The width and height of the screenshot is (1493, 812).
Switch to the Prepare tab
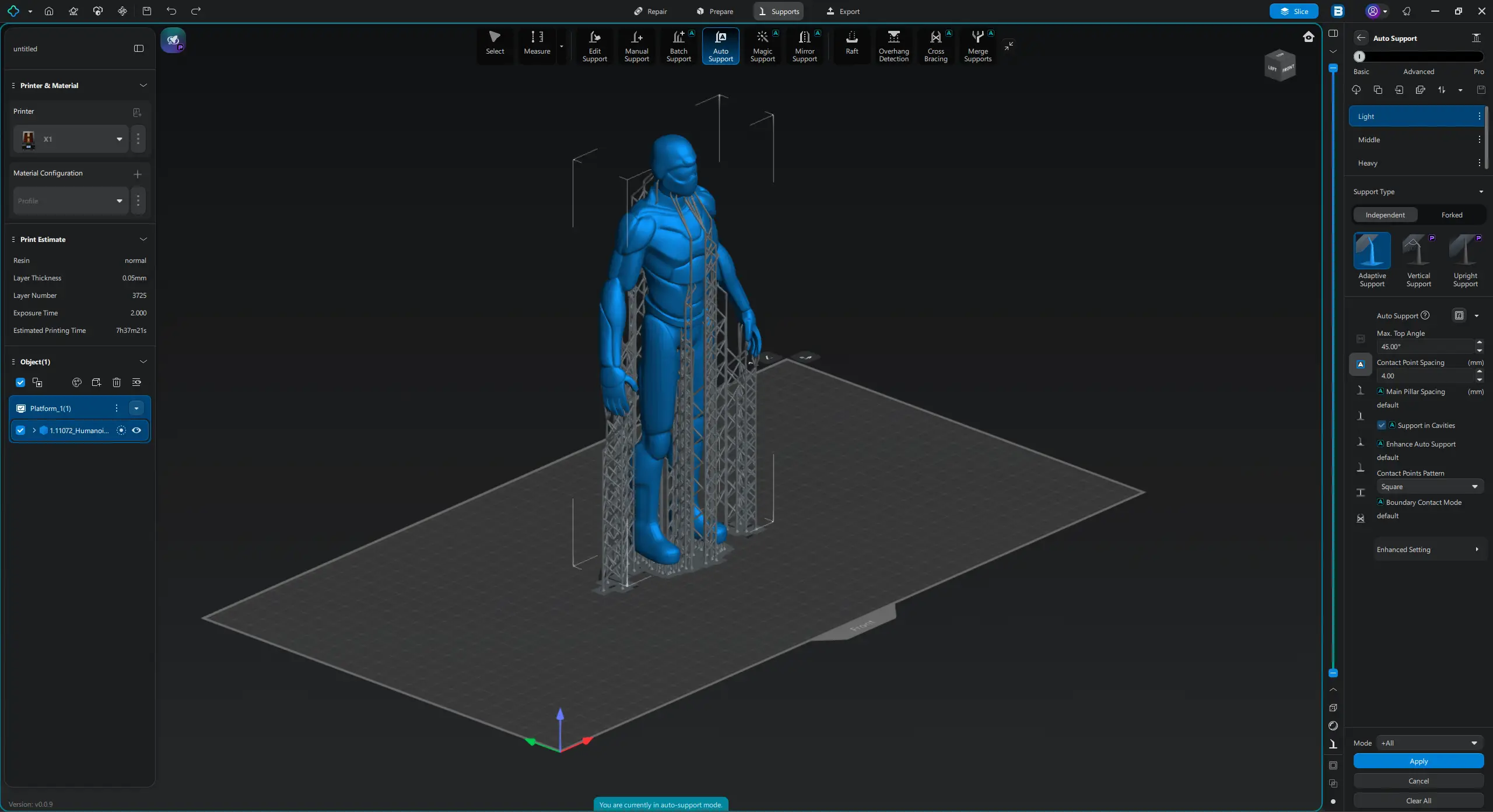[x=715, y=11]
